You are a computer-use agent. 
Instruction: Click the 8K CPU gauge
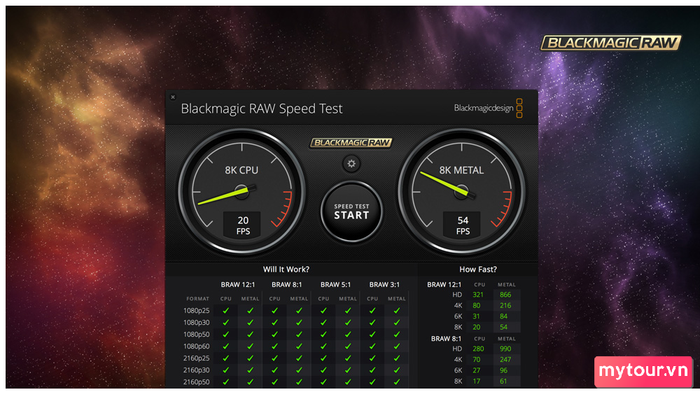point(242,192)
